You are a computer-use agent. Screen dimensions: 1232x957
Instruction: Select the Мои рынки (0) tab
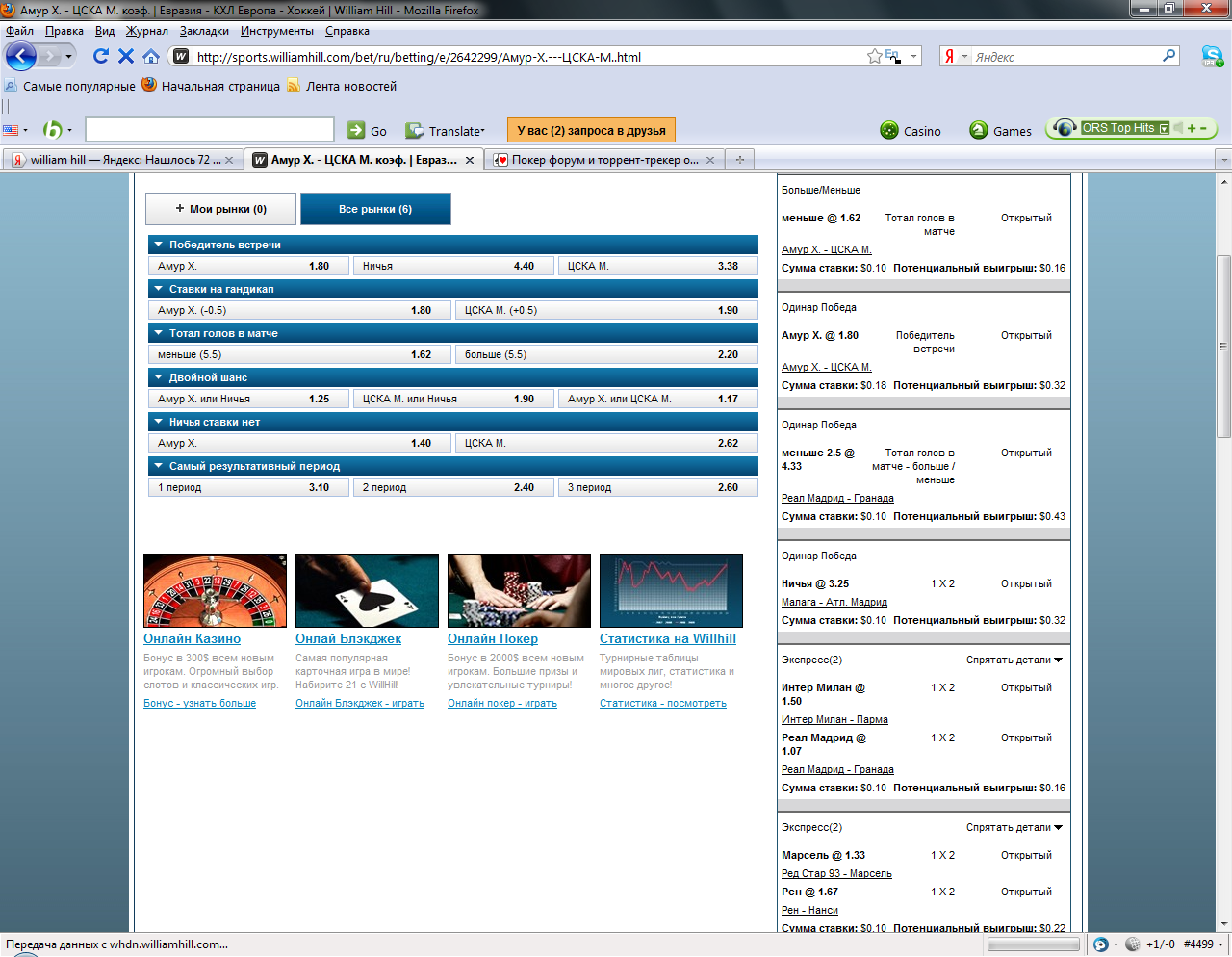(x=221, y=209)
